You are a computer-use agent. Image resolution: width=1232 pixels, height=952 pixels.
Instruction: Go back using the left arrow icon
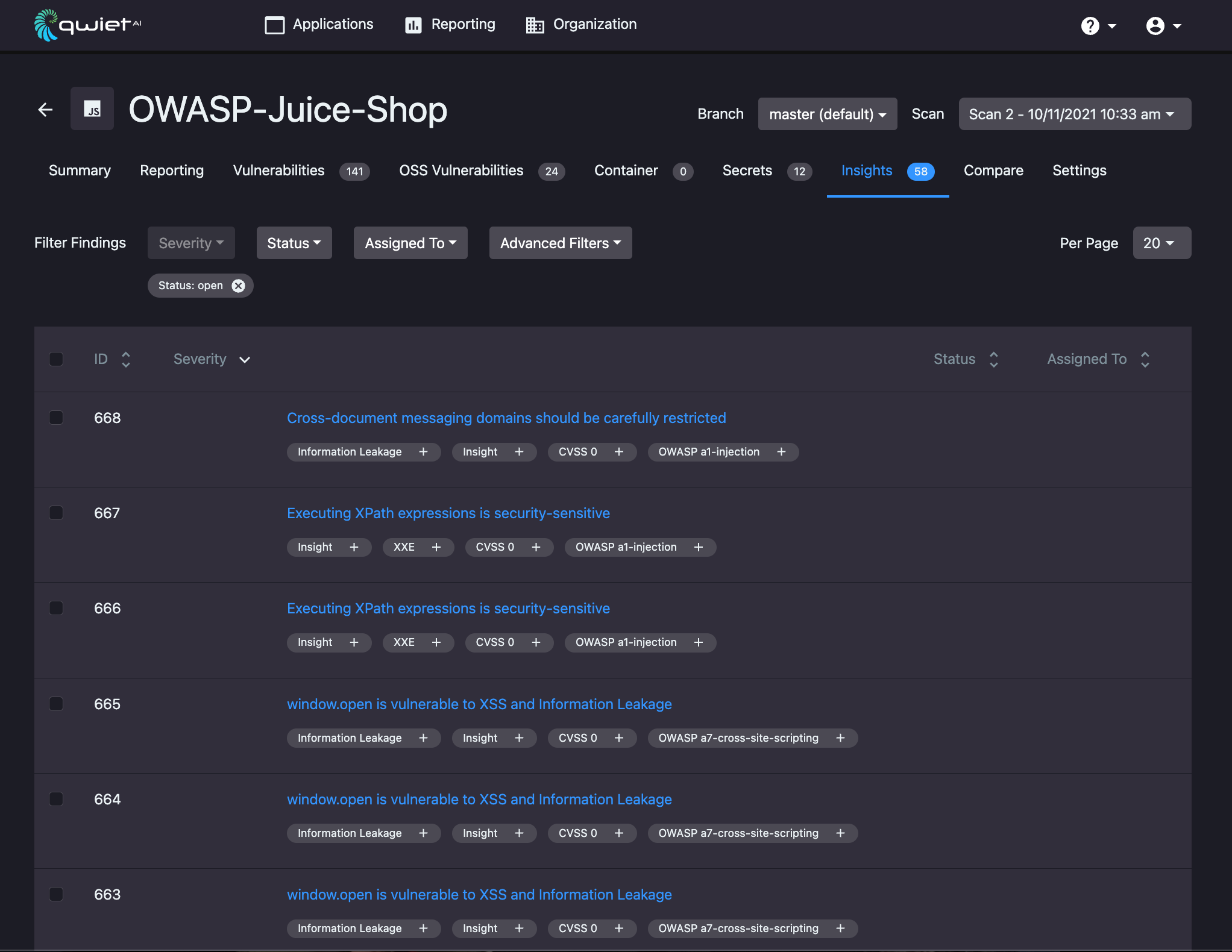tap(45, 109)
